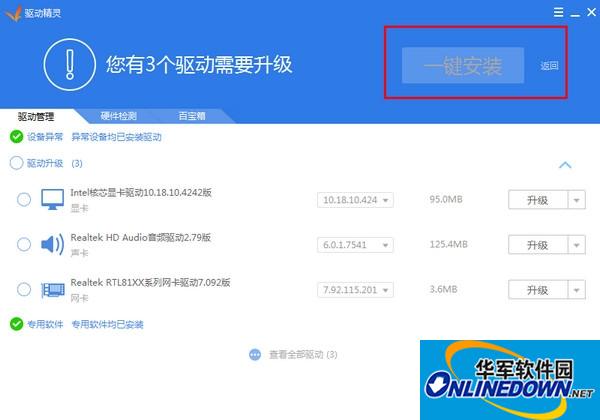This screenshot has width=600, height=420.
Task: Click 专用软件均已安装 text
Action: [108, 325]
